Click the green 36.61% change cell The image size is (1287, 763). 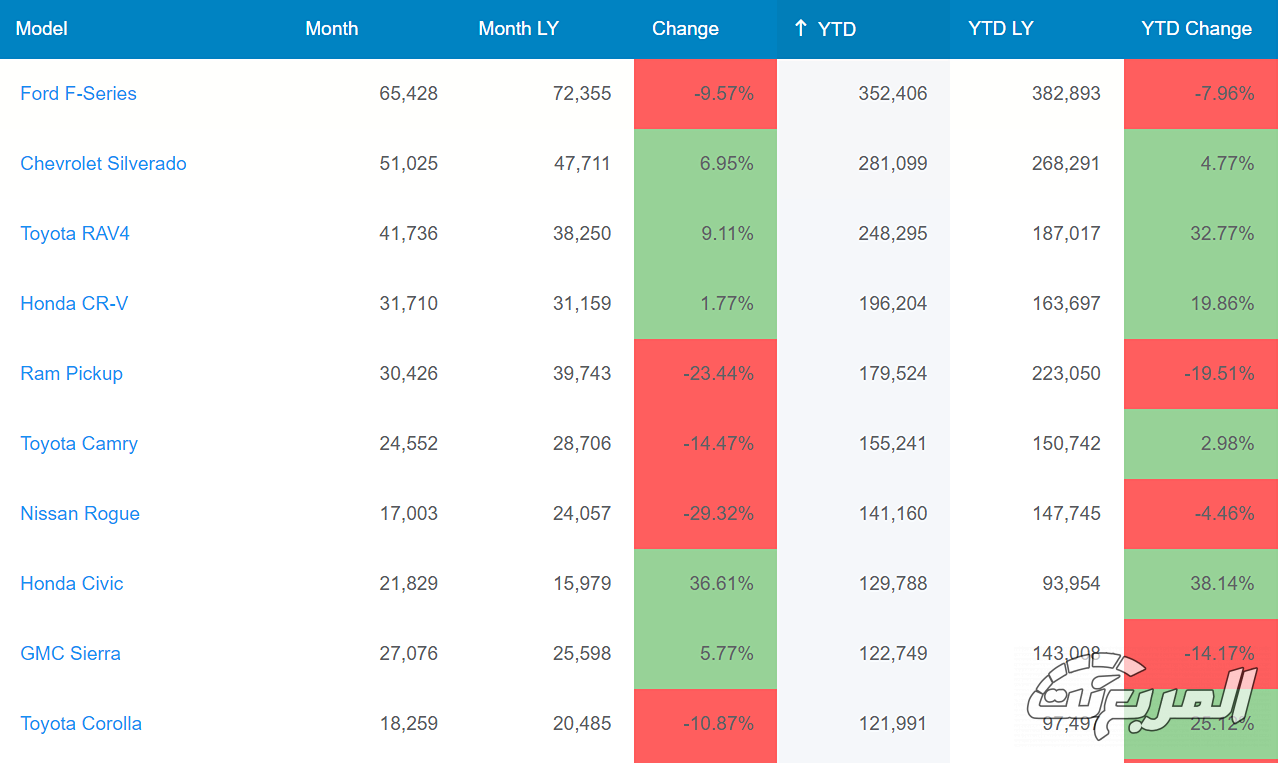pyautogui.click(x=705, y=584)
